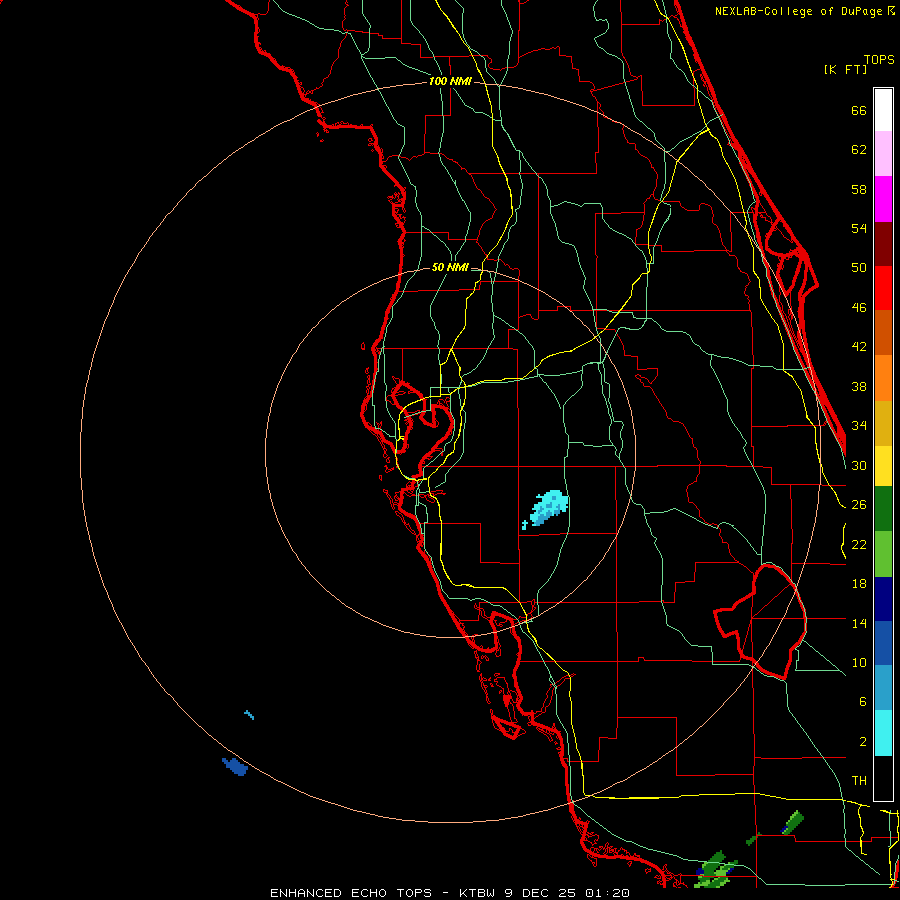Click the legend value 10

coord(859,663)
